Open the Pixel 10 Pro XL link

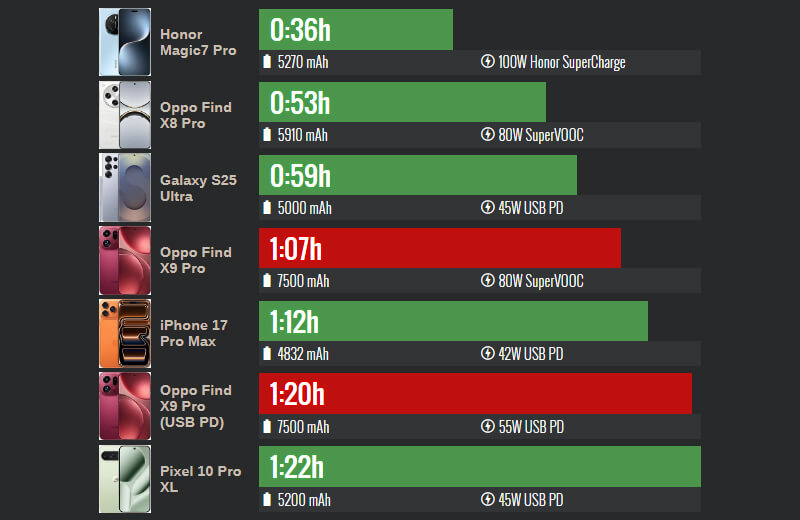click(200, 479)
